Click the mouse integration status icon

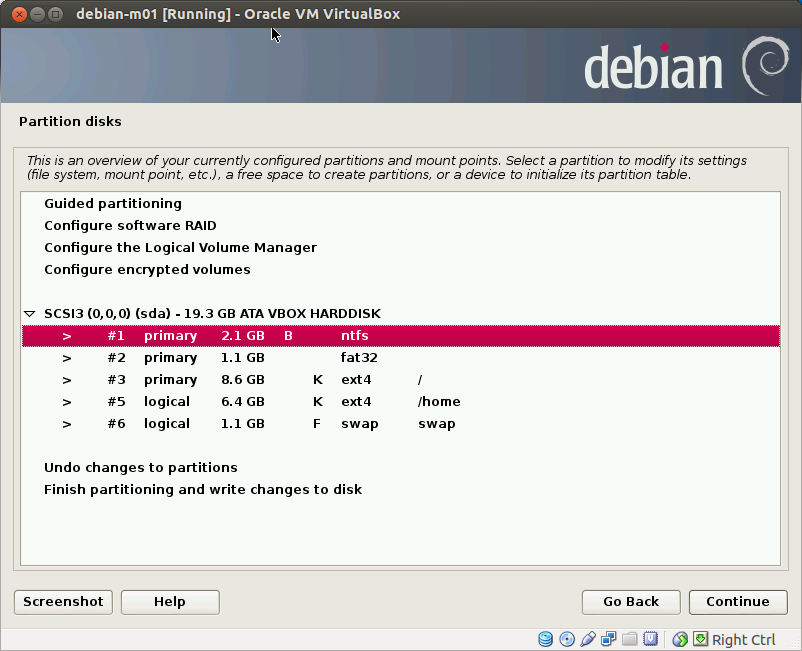(680, 639)
